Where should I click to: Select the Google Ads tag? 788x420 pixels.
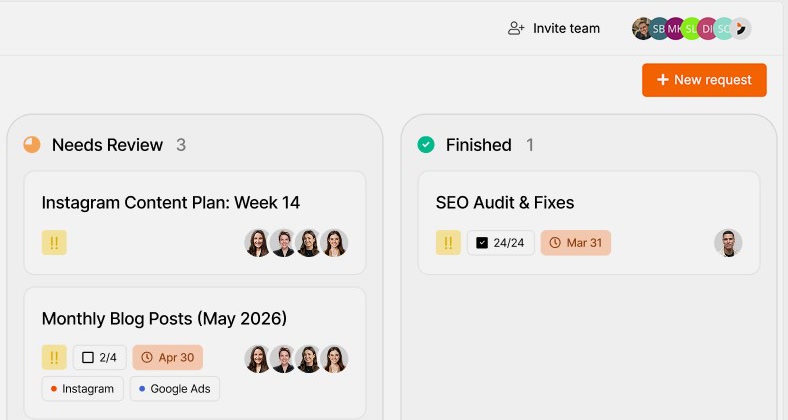pos(175,389)
